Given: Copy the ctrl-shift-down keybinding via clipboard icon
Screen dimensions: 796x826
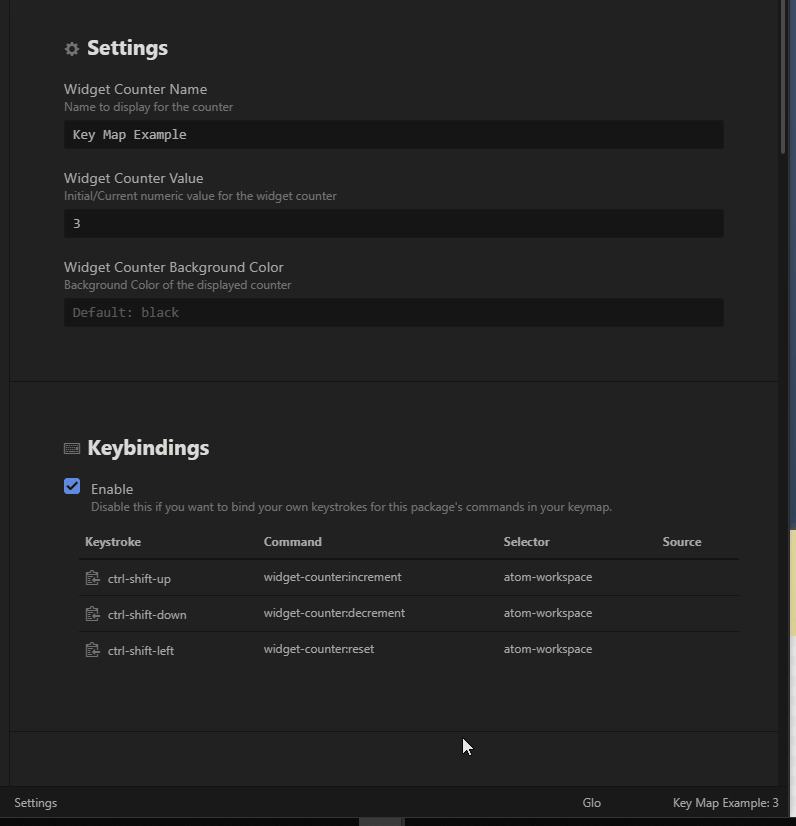Looking at the screenshot, I should [x=93, y=614].
